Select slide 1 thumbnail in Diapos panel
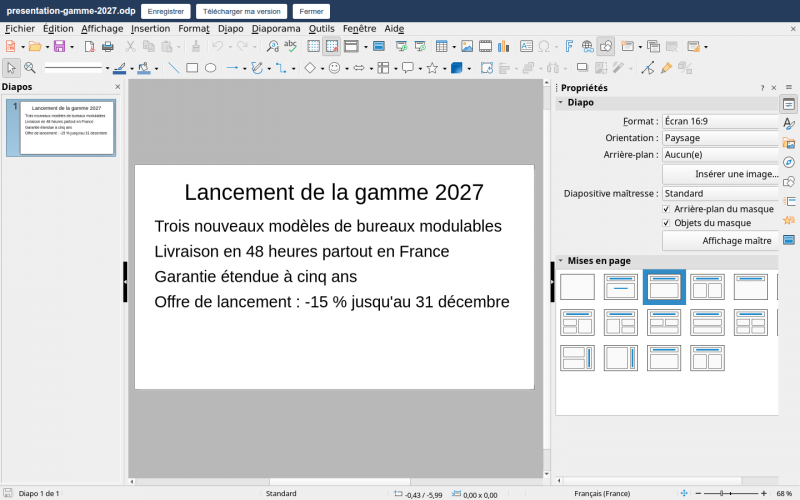800x500 pixels. coord(61,128)
